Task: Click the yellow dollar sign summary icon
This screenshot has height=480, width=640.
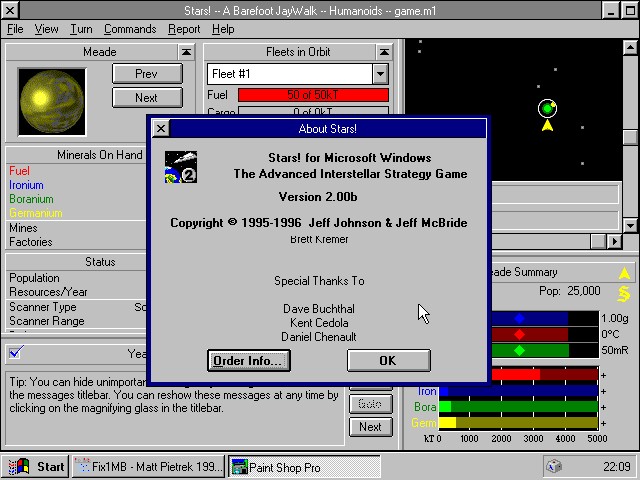Action: (624, 294)
